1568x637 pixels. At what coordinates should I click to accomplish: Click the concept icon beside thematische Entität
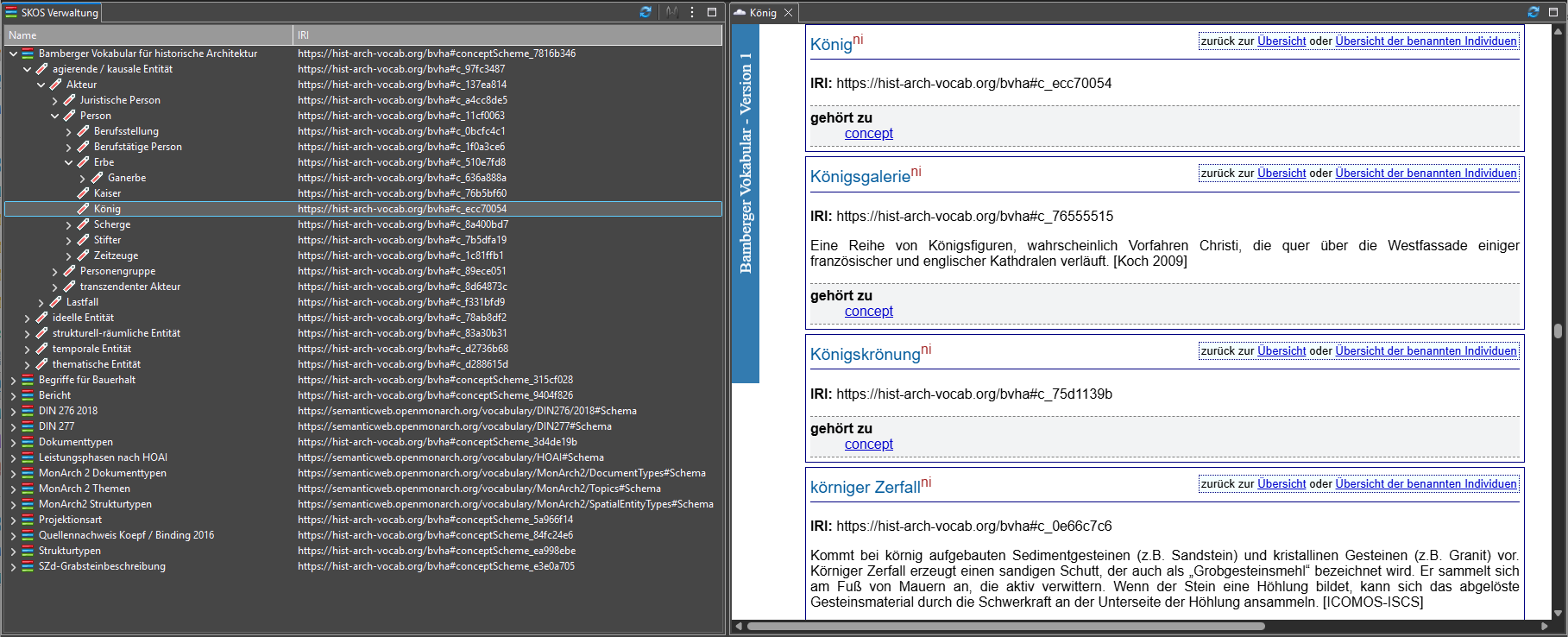point(41,364)
